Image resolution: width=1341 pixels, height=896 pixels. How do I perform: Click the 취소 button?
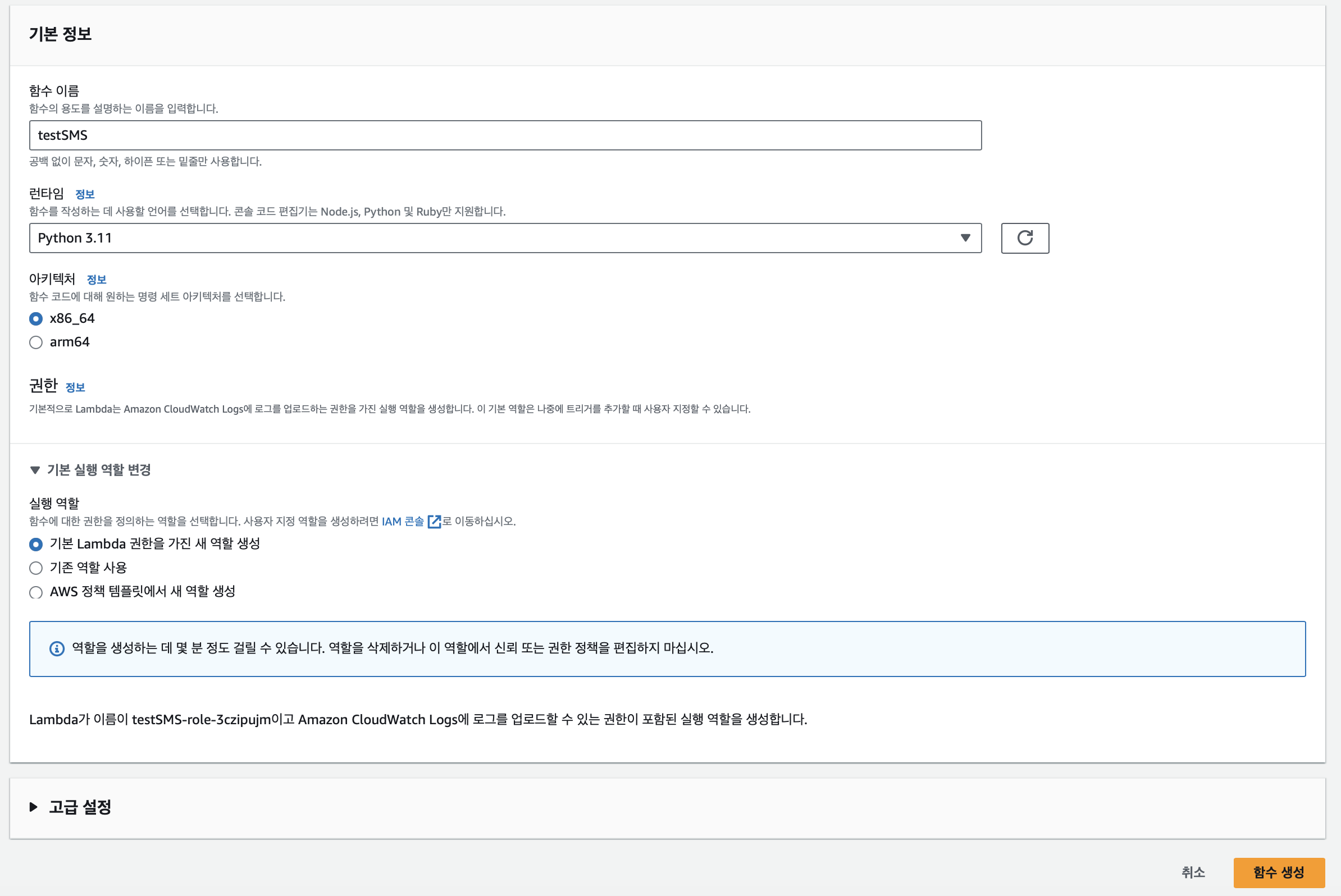tap(1193, 872)
